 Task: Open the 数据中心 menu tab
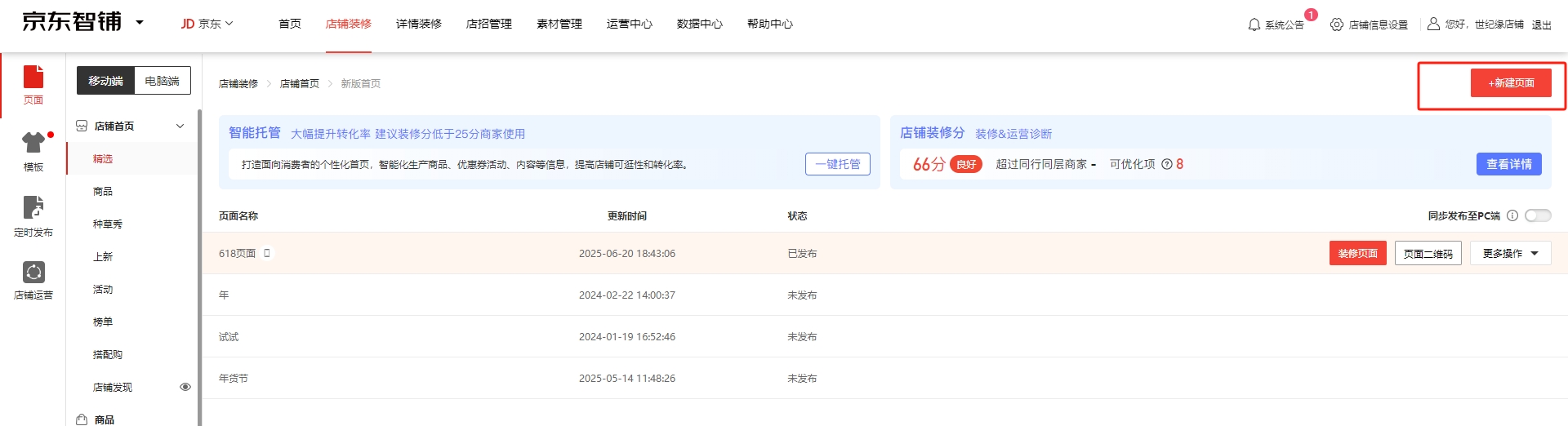[699, 24]
